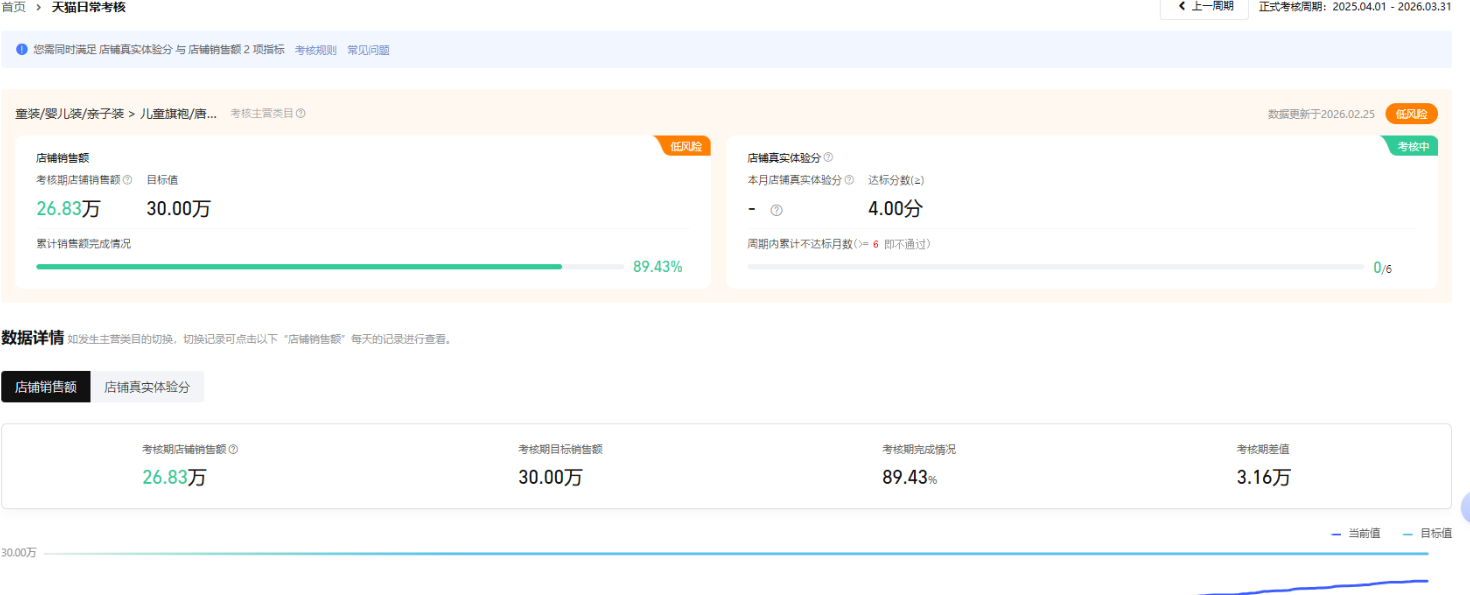
Task: Toggle 目标值 series in chart legend
Action: tap(1427, 534)
